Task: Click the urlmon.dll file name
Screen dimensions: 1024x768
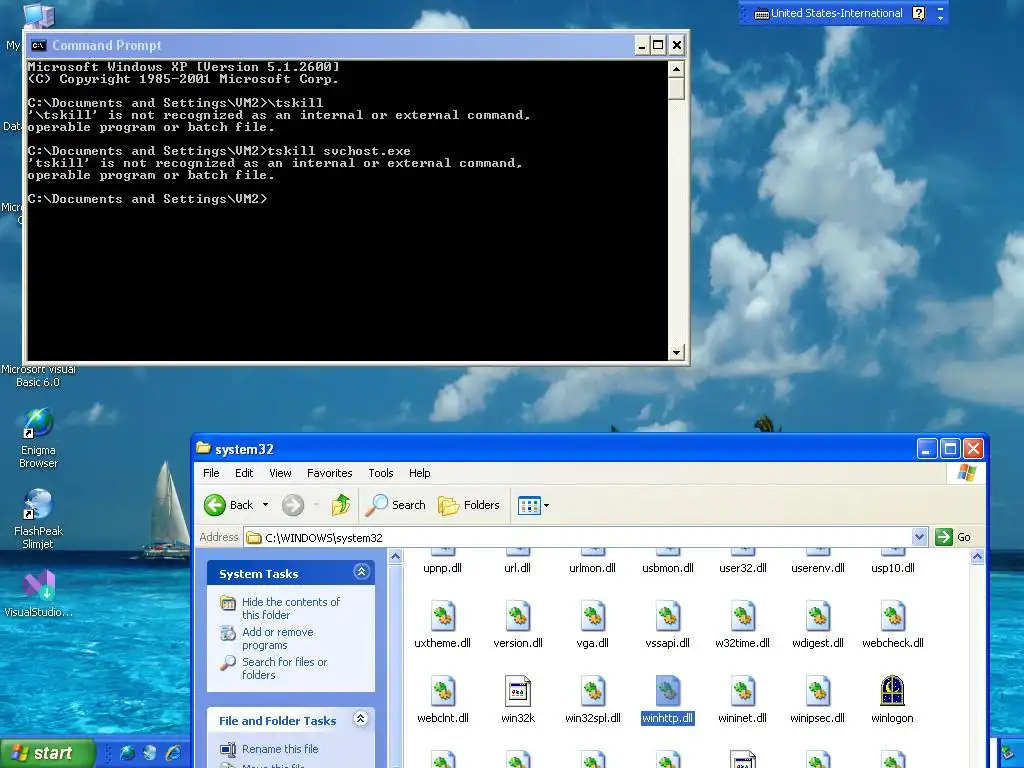Action: click(x=592, y=568)
